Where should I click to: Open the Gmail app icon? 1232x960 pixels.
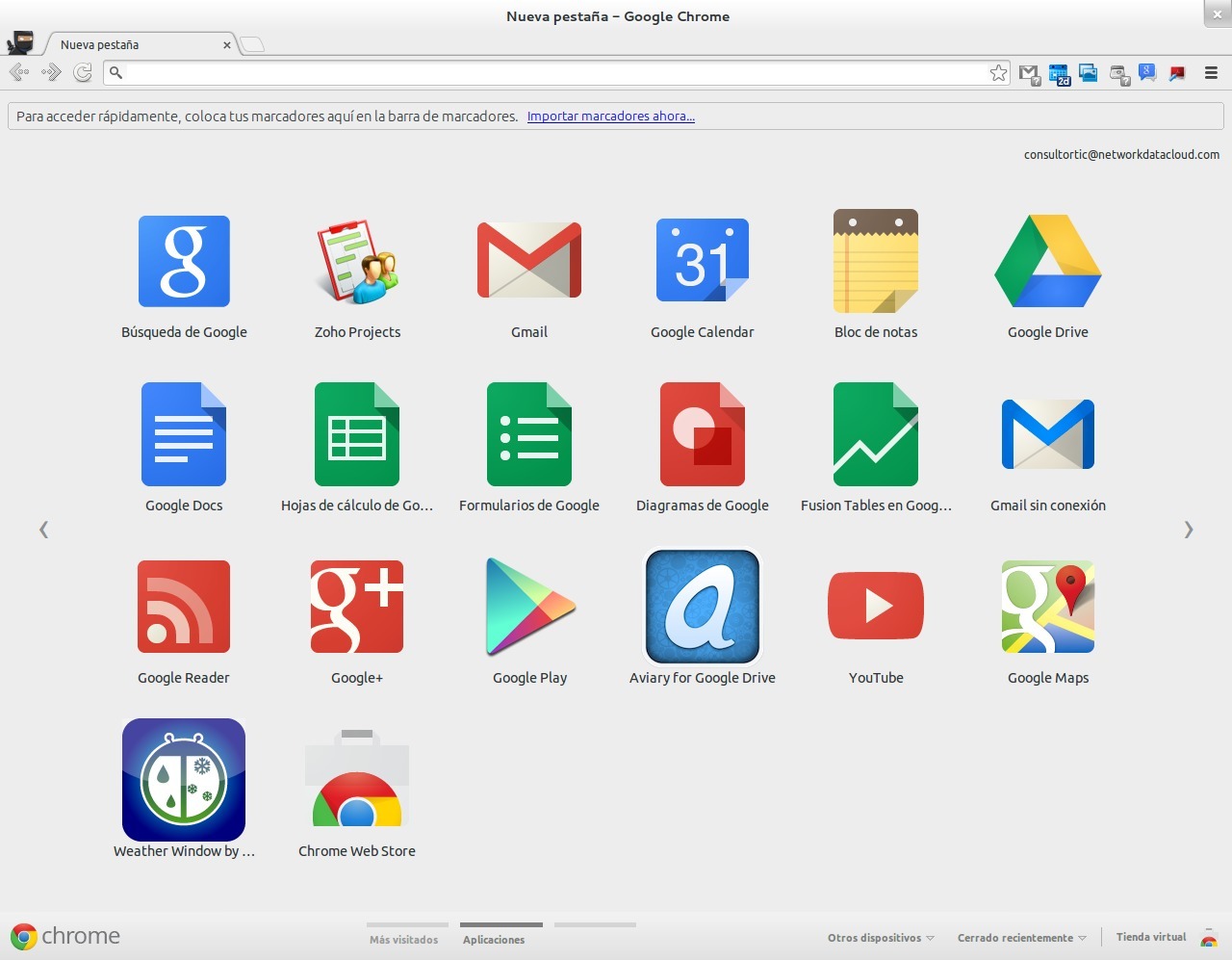tap(528, 259)
